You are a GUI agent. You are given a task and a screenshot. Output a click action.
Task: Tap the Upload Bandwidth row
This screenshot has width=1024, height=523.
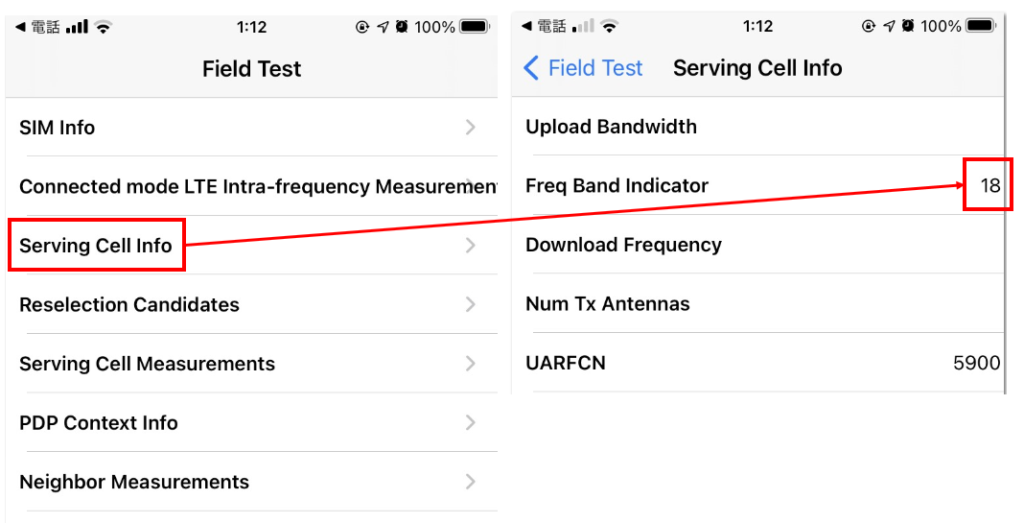[758, 127]
